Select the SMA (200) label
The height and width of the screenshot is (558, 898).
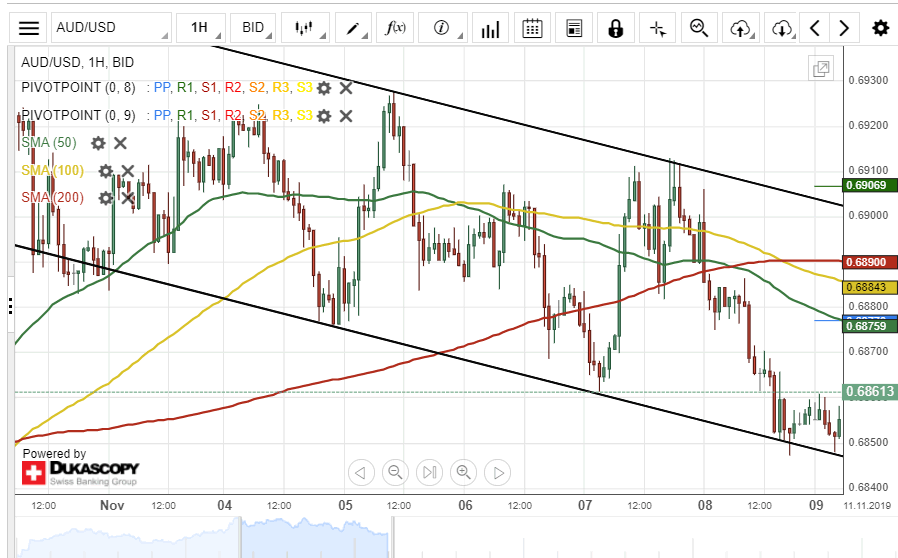point(52,198)
